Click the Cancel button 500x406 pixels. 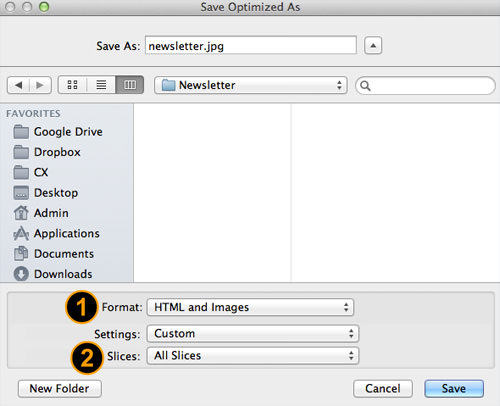point(383,389)
